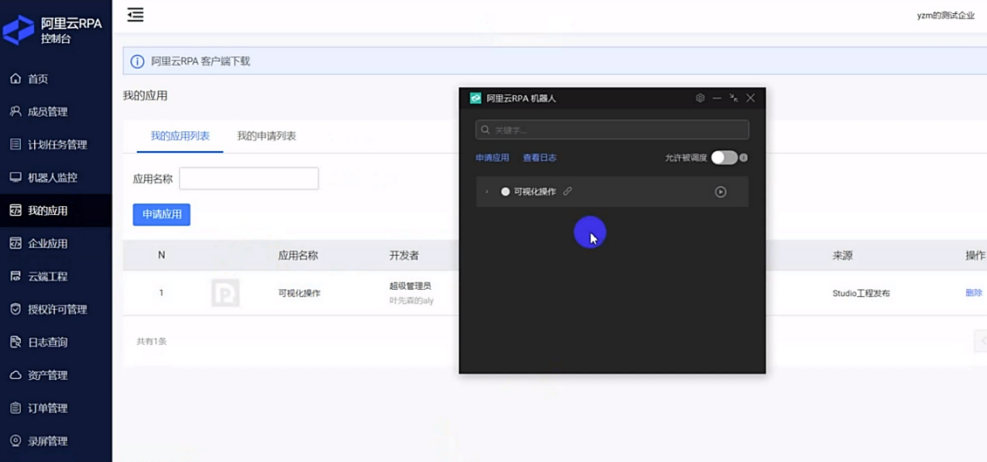Click the blue 申请应用 button

(x=162, y=215)
